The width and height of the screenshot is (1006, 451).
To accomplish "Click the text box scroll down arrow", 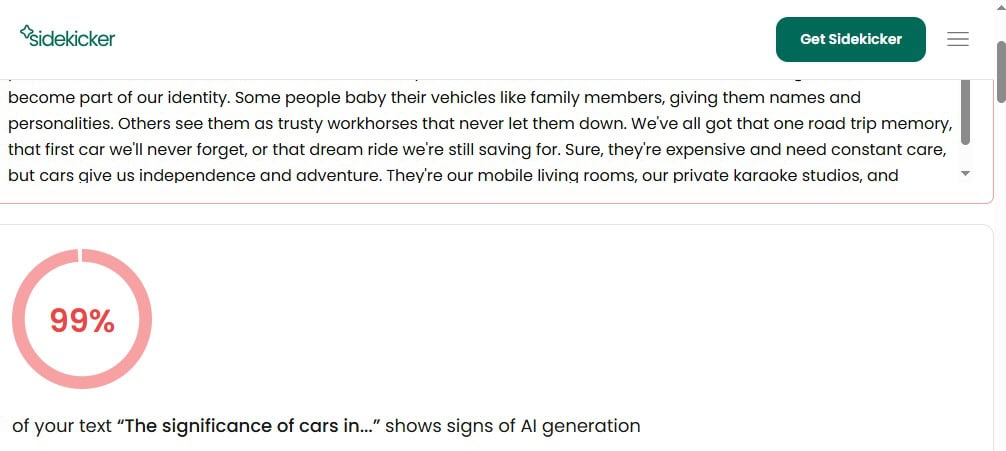I will coord(965,173).
